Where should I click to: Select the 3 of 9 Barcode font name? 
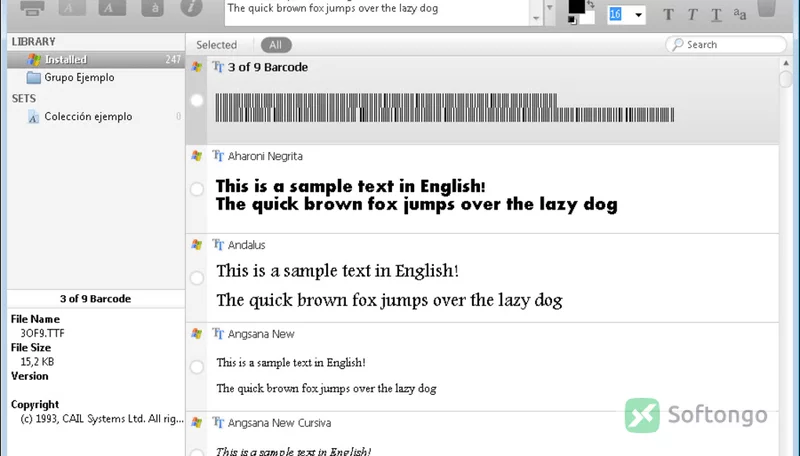[268, 67]
